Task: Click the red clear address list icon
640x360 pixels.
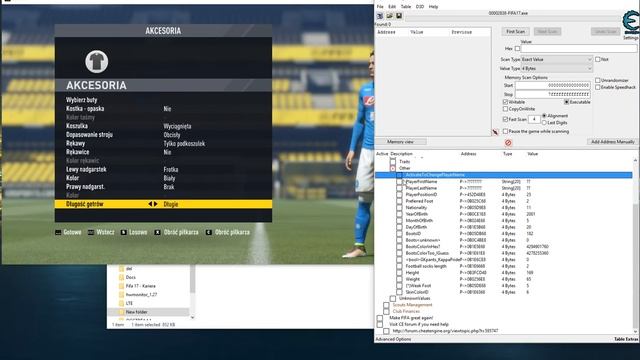Action: tap(508, 142)
